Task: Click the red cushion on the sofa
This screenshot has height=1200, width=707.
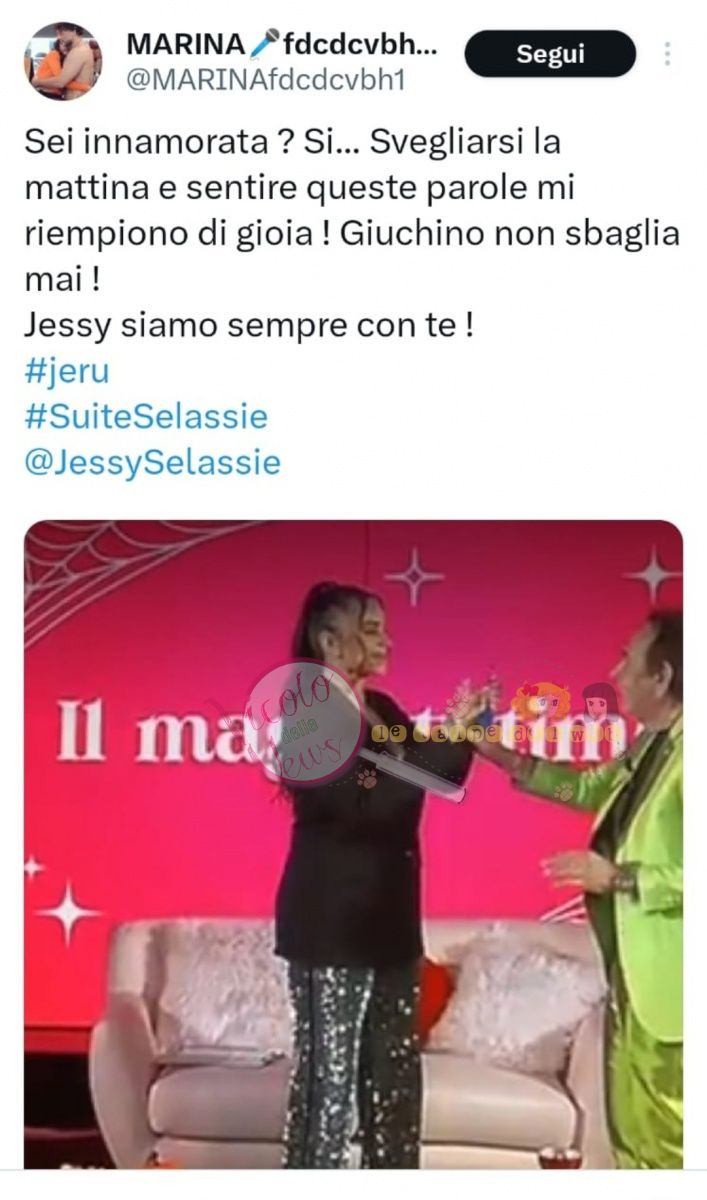Action: coord(435,991)
